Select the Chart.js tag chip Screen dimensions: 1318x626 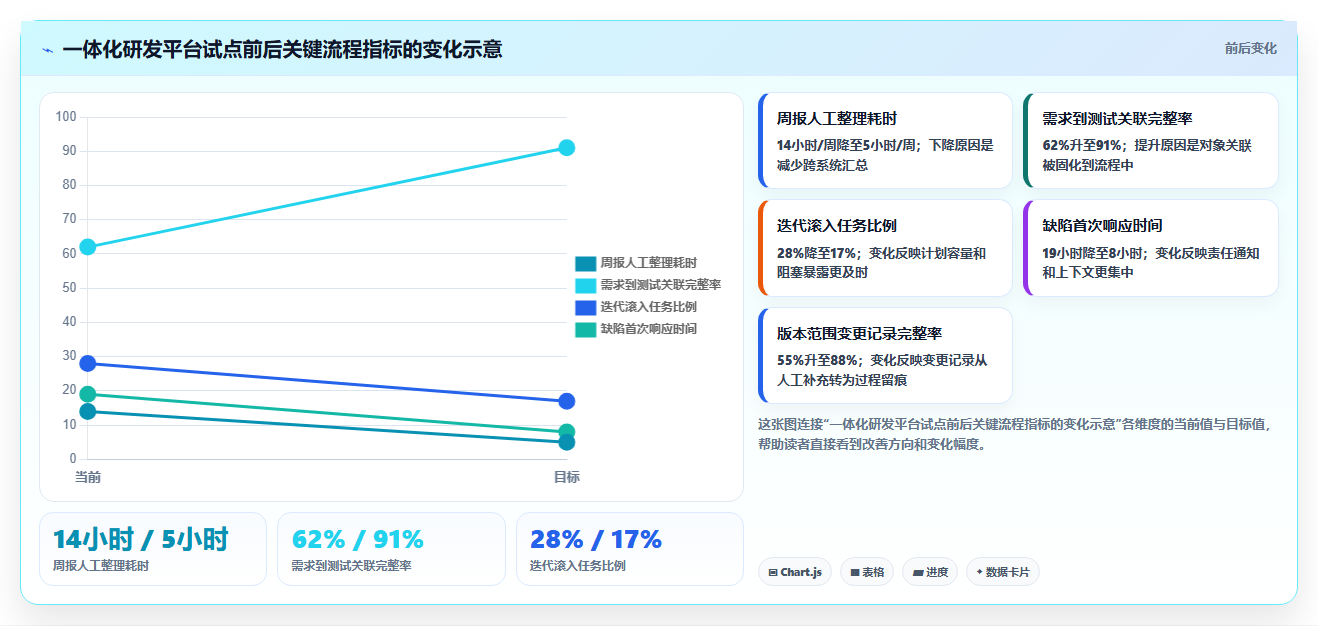(795, 572)
